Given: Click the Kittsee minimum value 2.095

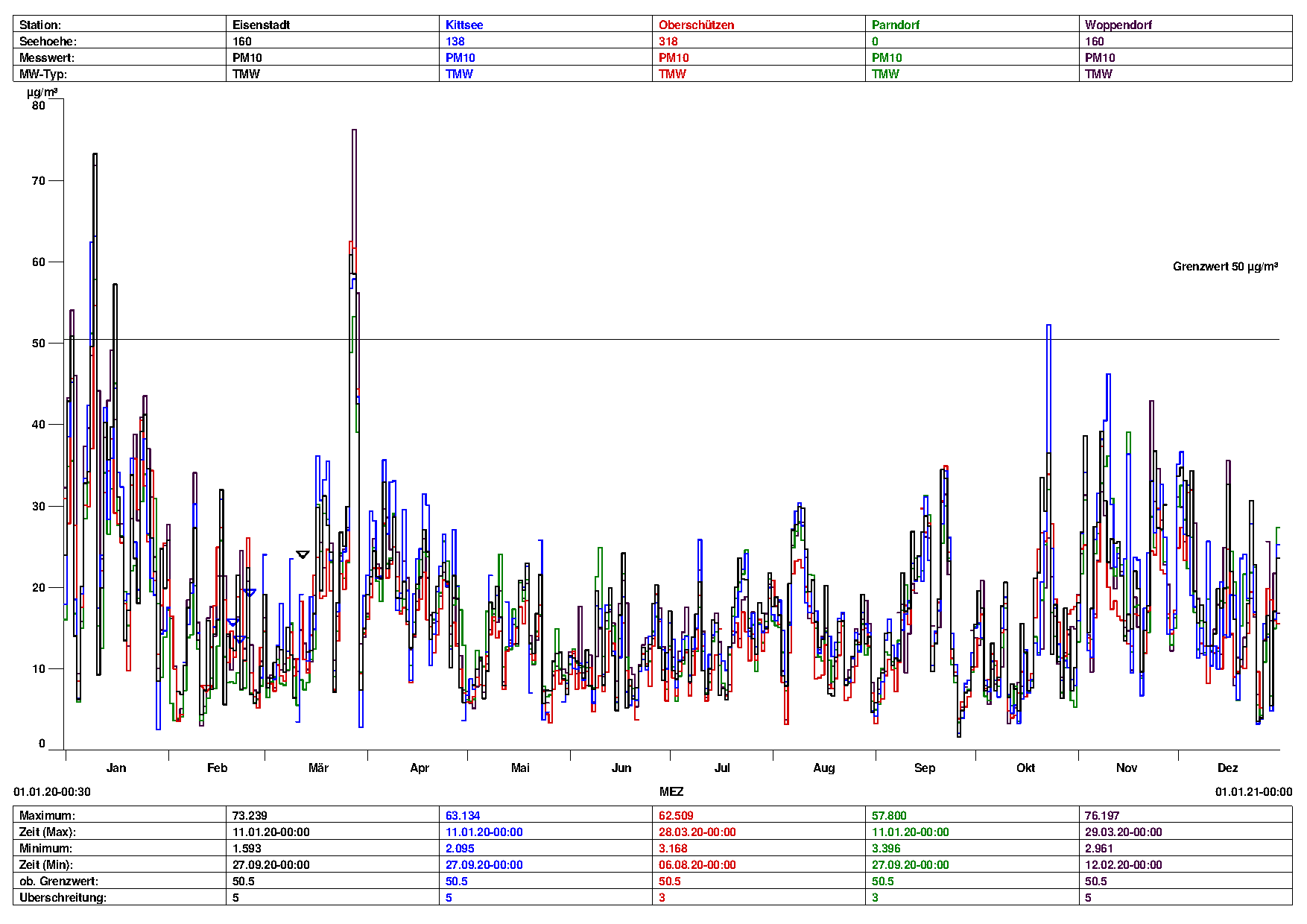Looking at the screenshot, I should pyautogui.click(x=460, y=848).
